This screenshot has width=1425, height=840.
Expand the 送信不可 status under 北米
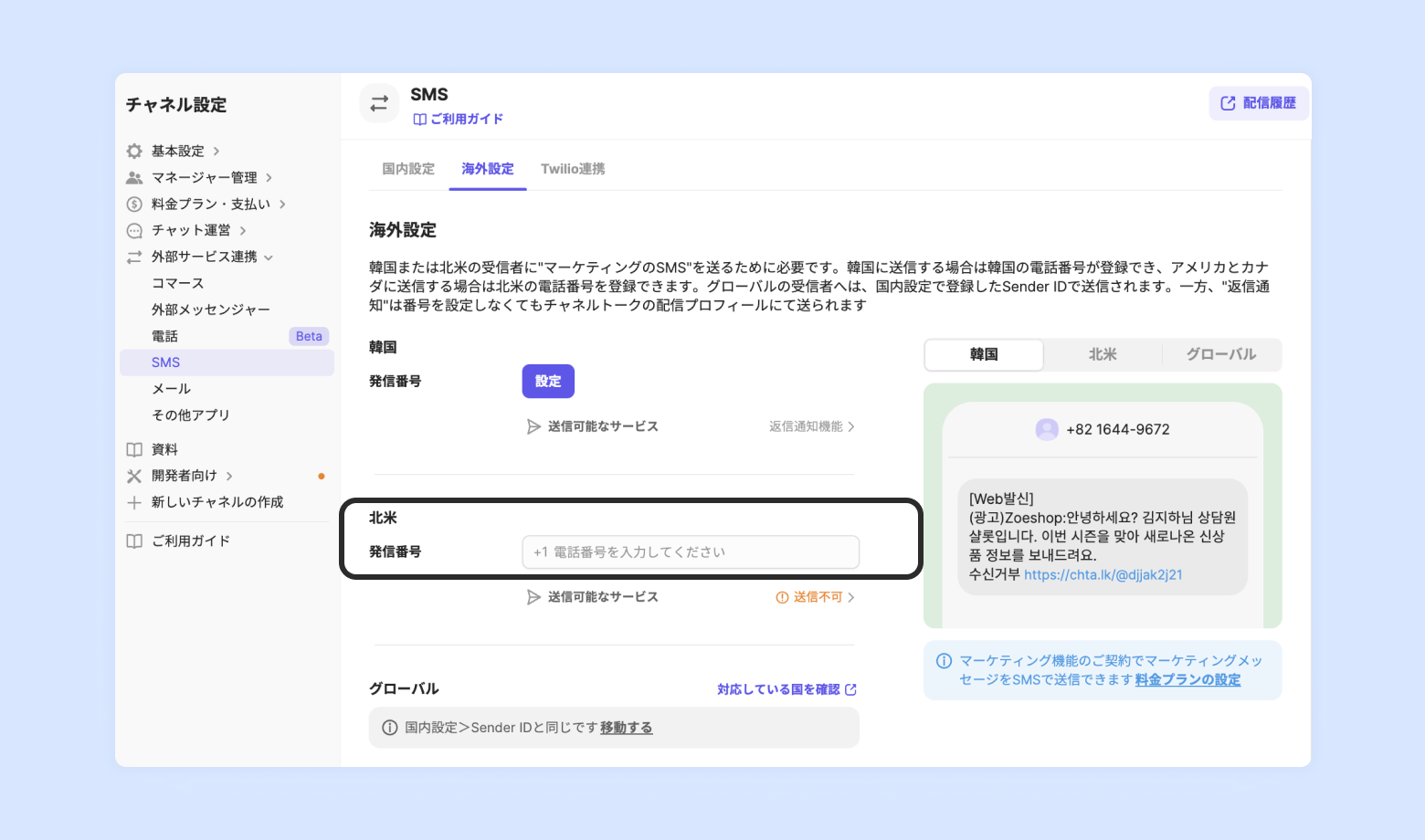(816, 597)
